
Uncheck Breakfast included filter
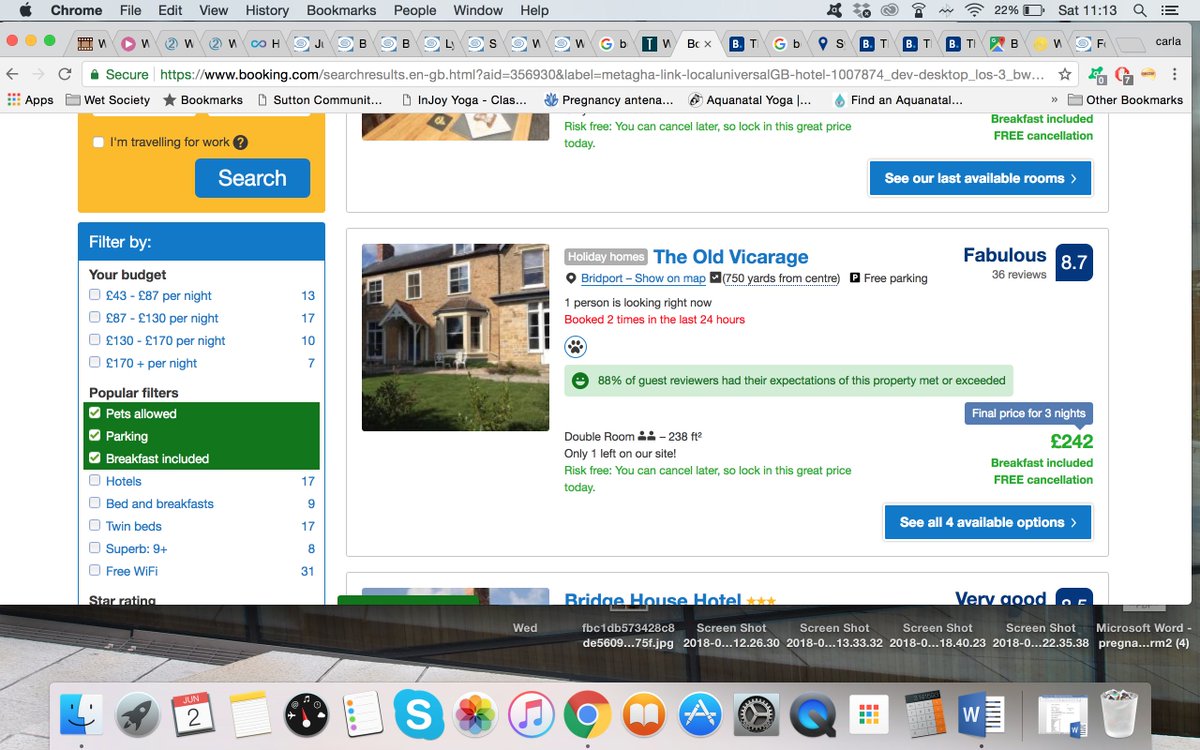[x=95, y=458]
